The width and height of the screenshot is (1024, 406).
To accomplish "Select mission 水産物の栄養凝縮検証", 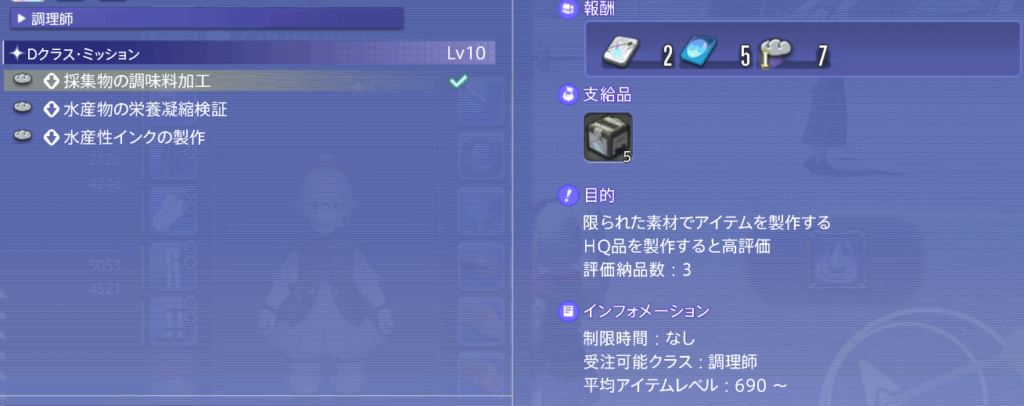I will click(x=249, y=110).
